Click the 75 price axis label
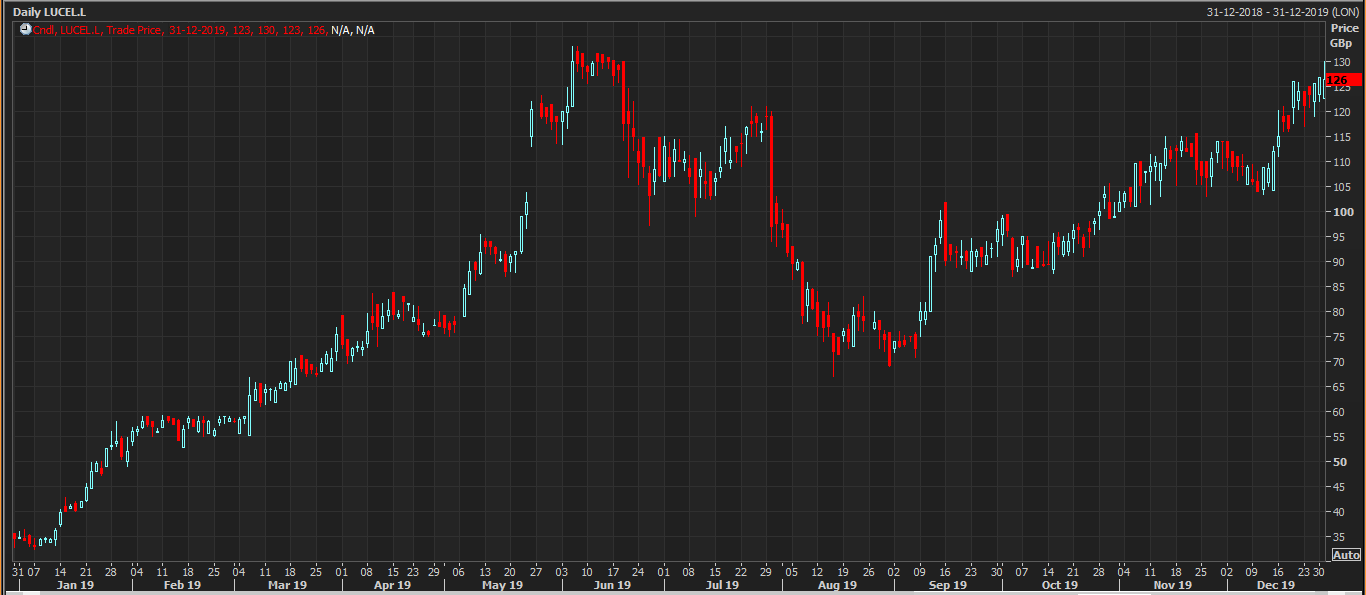 (1338, 337)
